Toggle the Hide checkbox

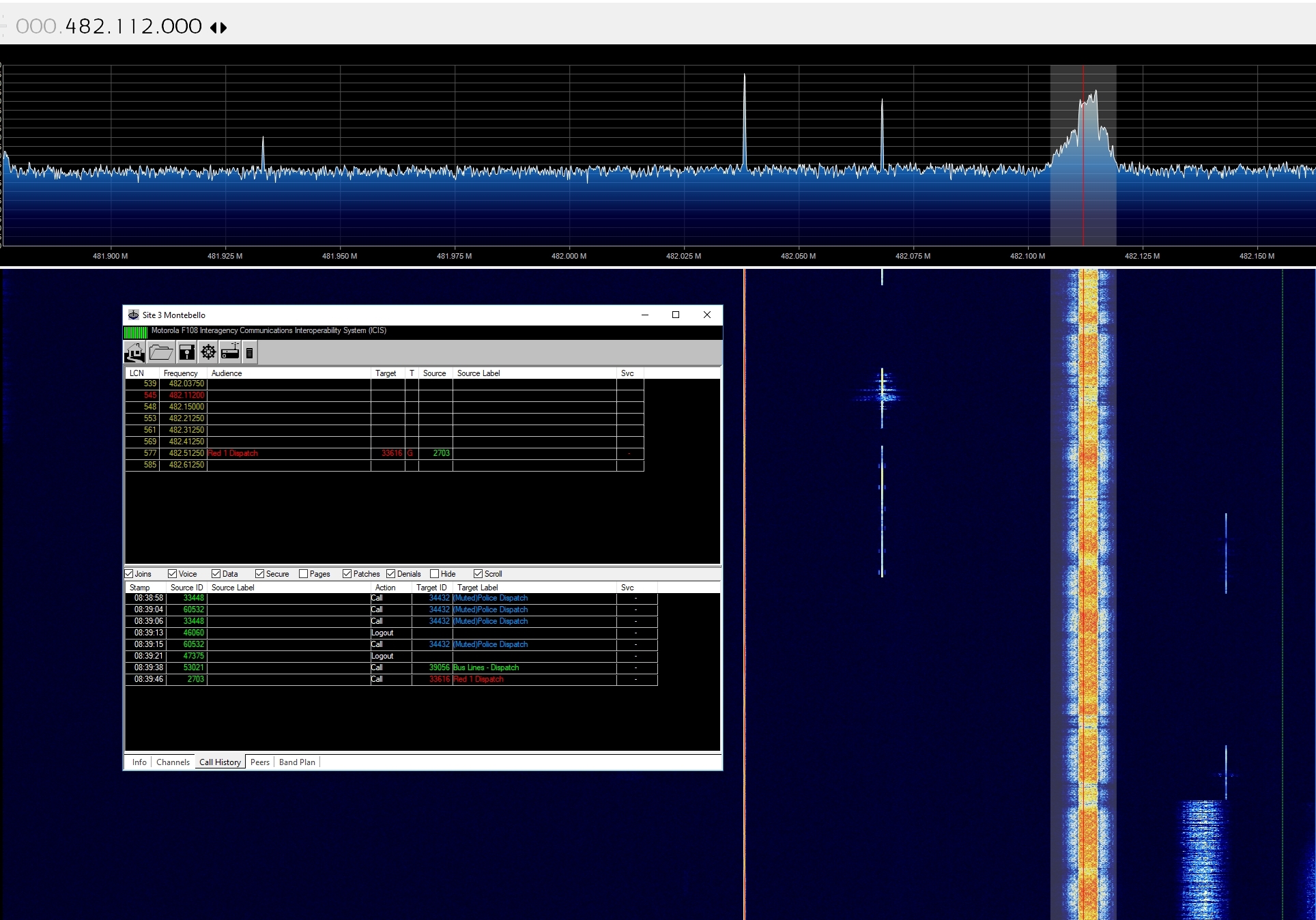(435, 574)
